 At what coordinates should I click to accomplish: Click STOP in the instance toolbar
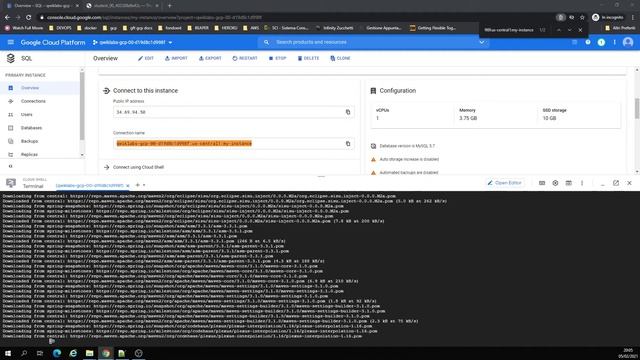(278, 58)
